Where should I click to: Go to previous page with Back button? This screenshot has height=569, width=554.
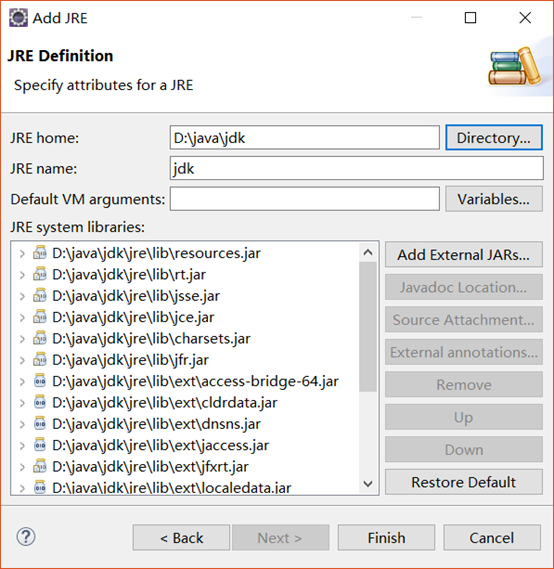coord(181,537)
